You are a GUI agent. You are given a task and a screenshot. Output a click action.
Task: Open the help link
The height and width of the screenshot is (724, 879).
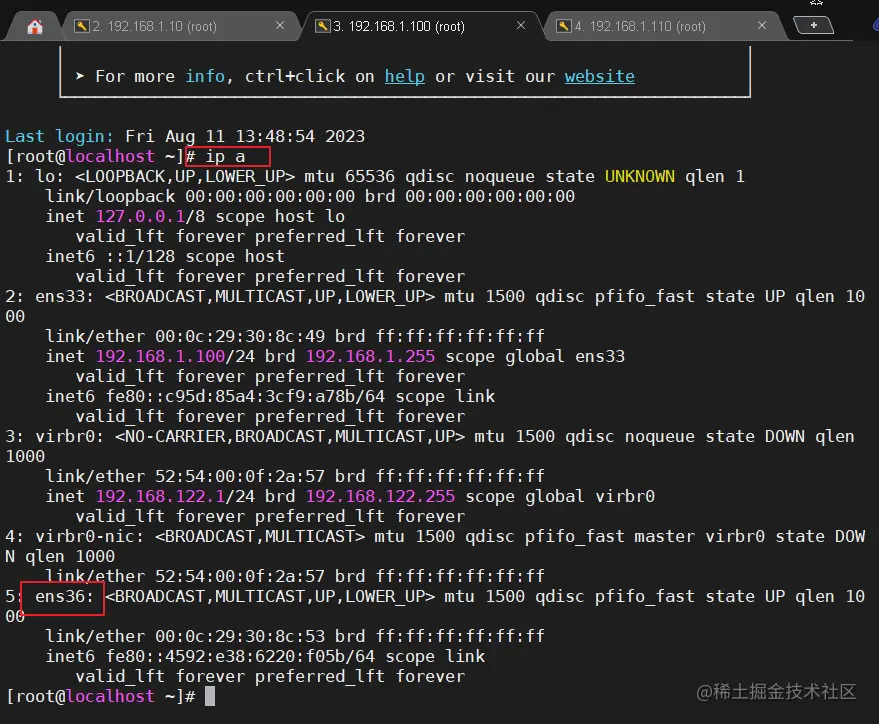405,76
